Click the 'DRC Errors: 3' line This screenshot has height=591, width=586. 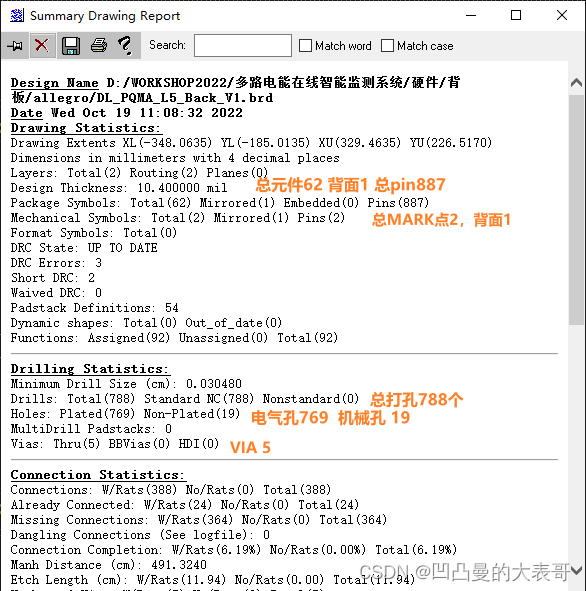(56, 263)
